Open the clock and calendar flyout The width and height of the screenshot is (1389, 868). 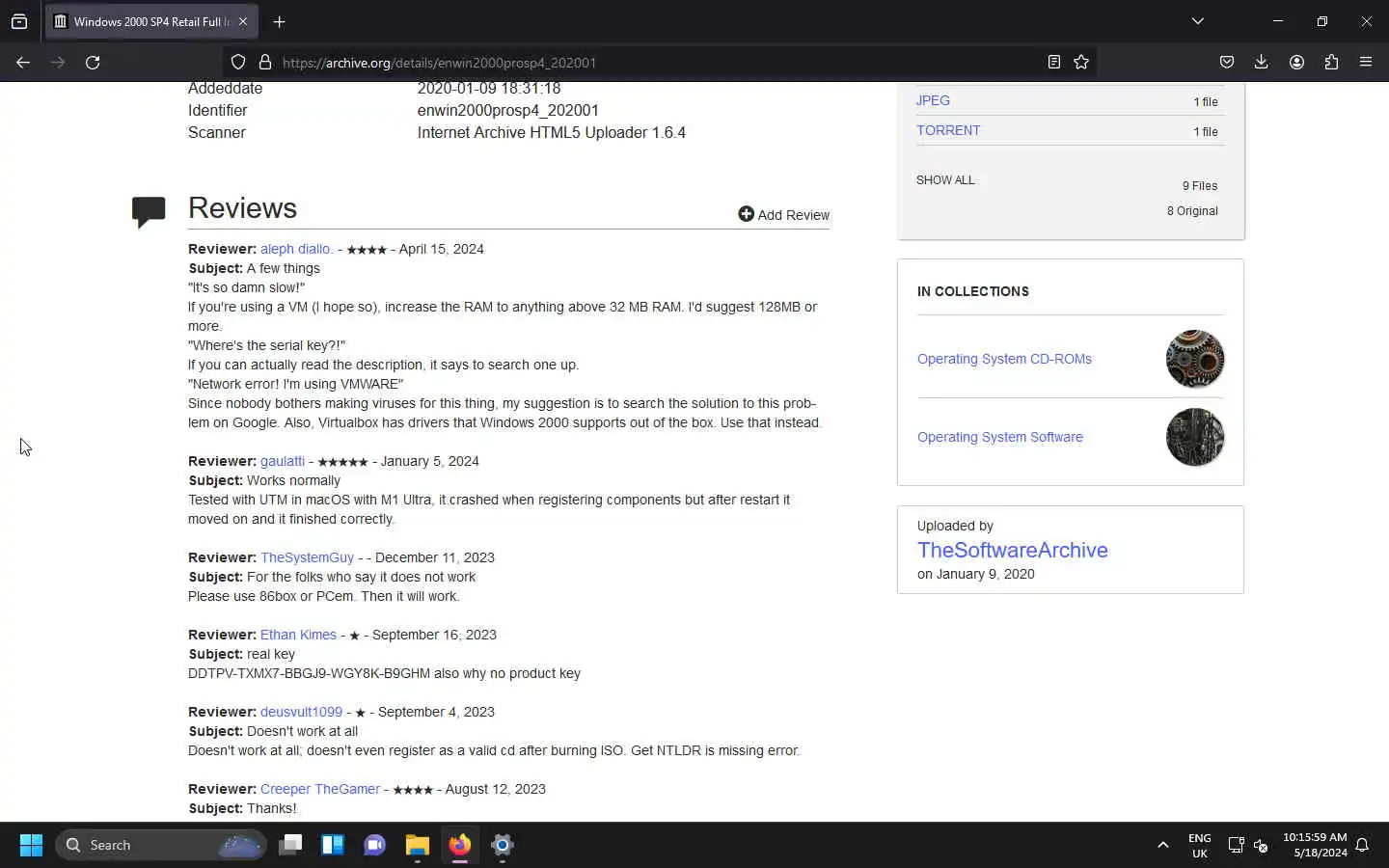pos(1315,845)
